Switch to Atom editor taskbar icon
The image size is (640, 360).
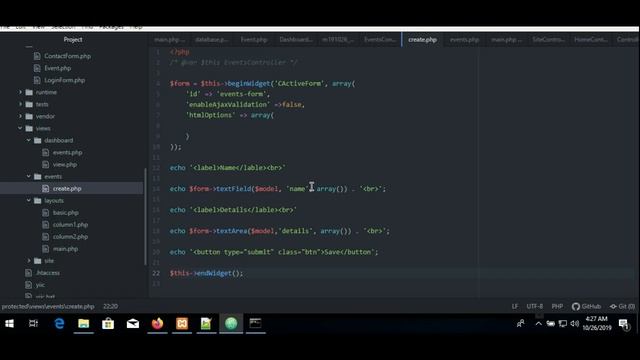click(x=231, y=324)
